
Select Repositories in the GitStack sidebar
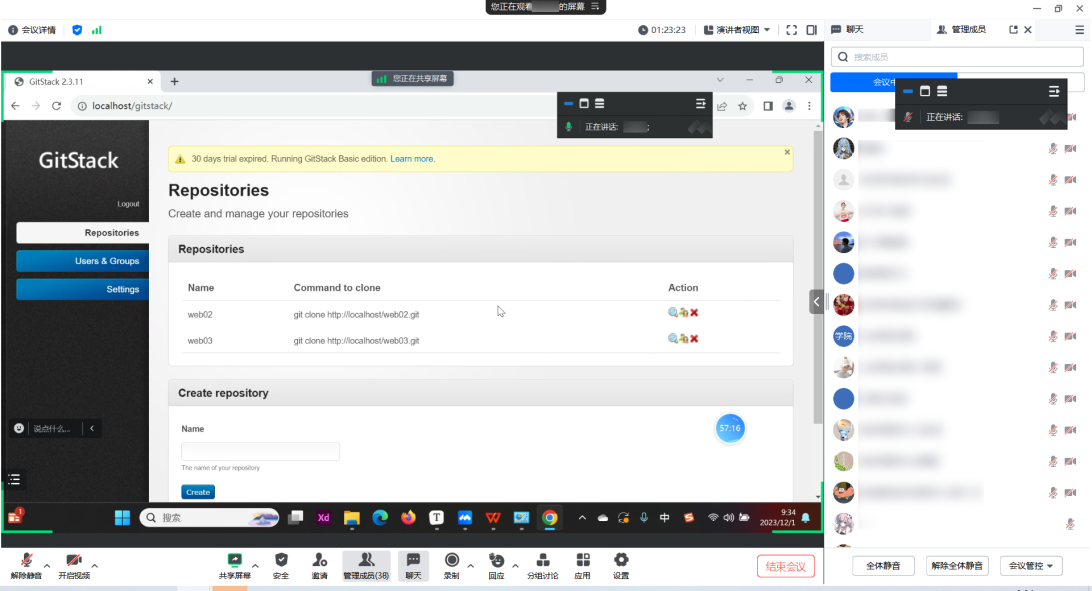pos(82,233)
